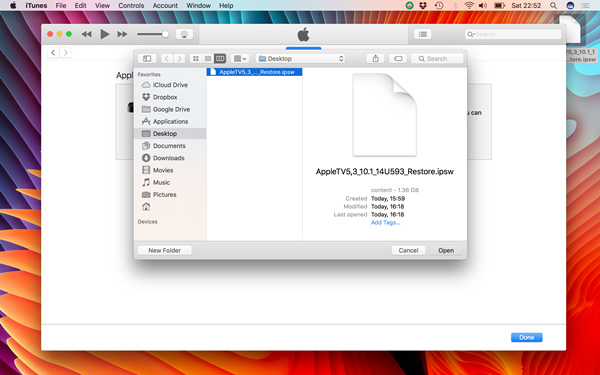This screenshot has width=600, height=375.
Task: Go back with iTunes navigation arrow
Action: point(53,52)
